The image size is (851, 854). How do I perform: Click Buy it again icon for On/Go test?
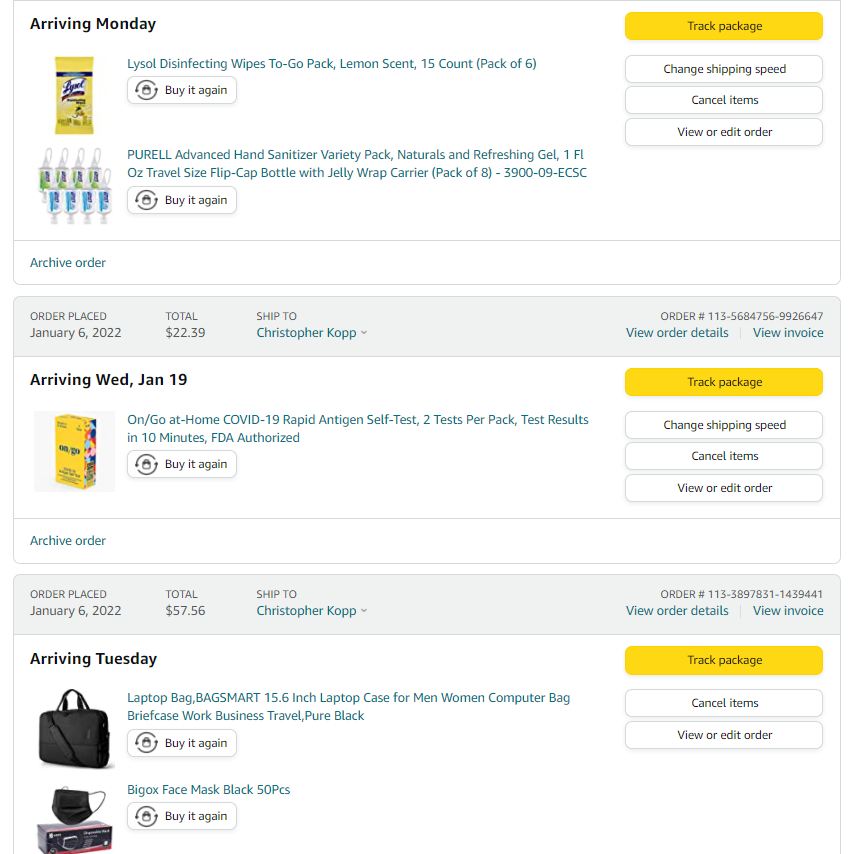(147, 464)
